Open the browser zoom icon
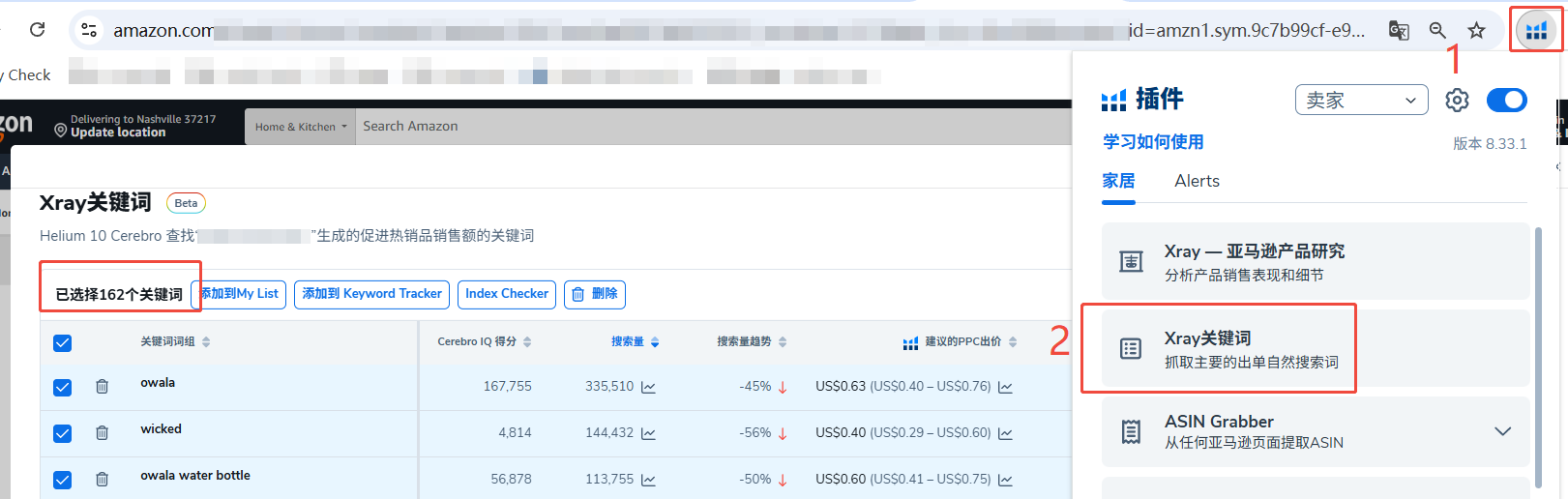The height and width of the screenshot is (499, 1568). (x=1437, y=30)
